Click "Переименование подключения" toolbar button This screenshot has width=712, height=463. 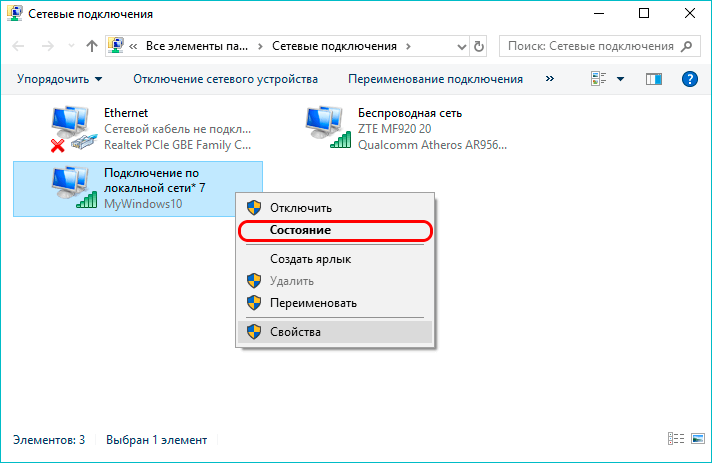pos(435,79)
